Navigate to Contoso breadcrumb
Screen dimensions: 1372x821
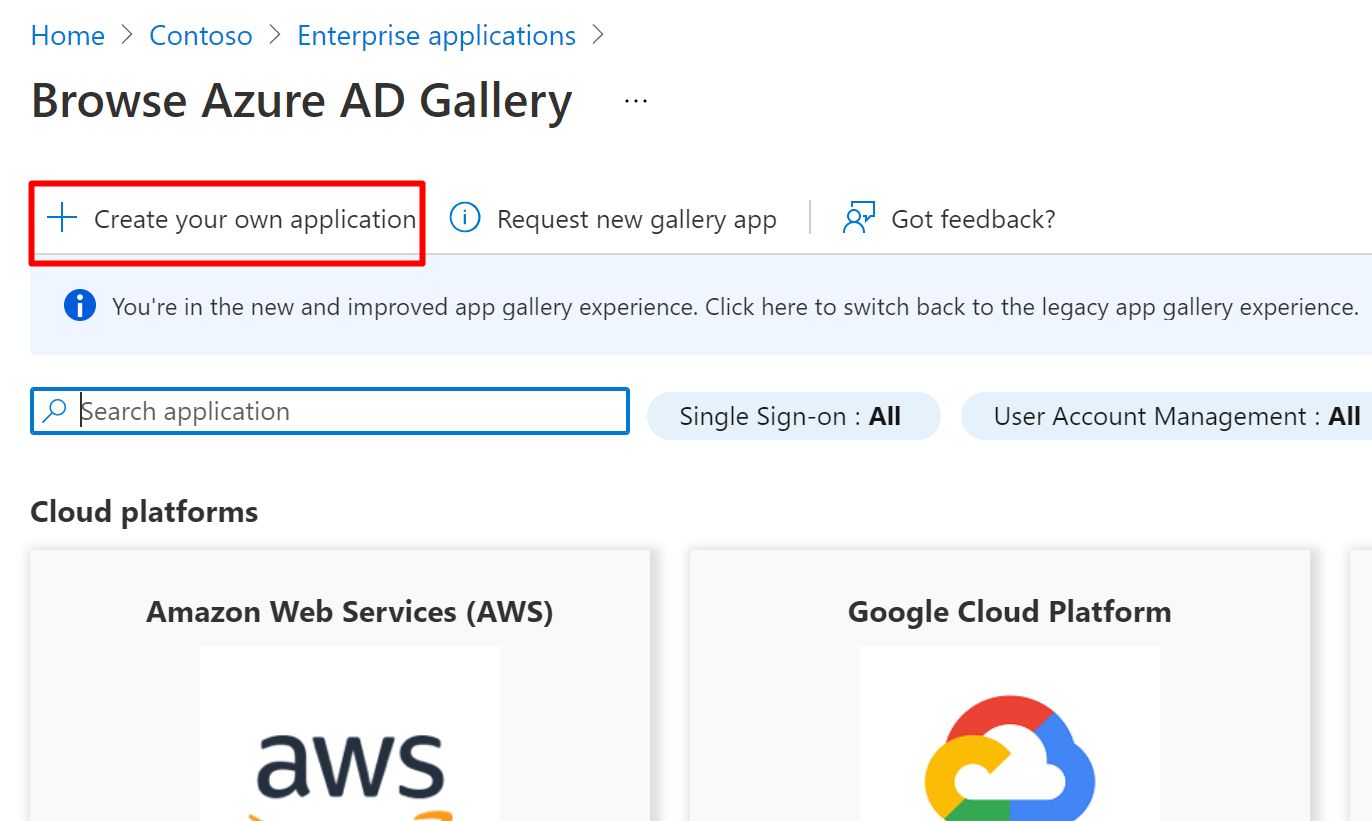coord(201,36)
